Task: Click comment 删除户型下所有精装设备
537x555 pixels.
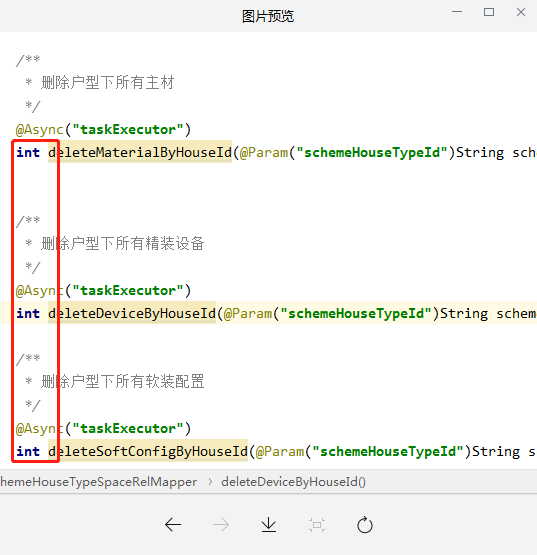Action: [122, 244]
